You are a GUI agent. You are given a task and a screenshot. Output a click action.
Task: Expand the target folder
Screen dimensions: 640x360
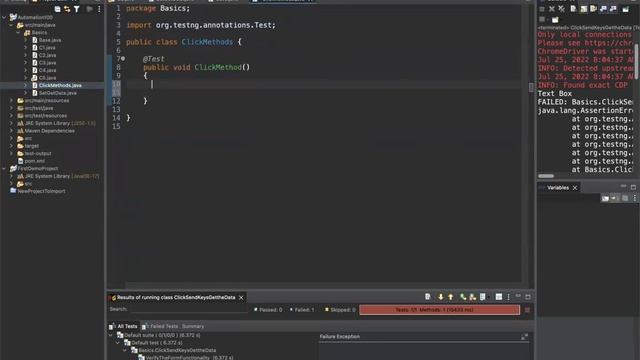tap(11, 146)
